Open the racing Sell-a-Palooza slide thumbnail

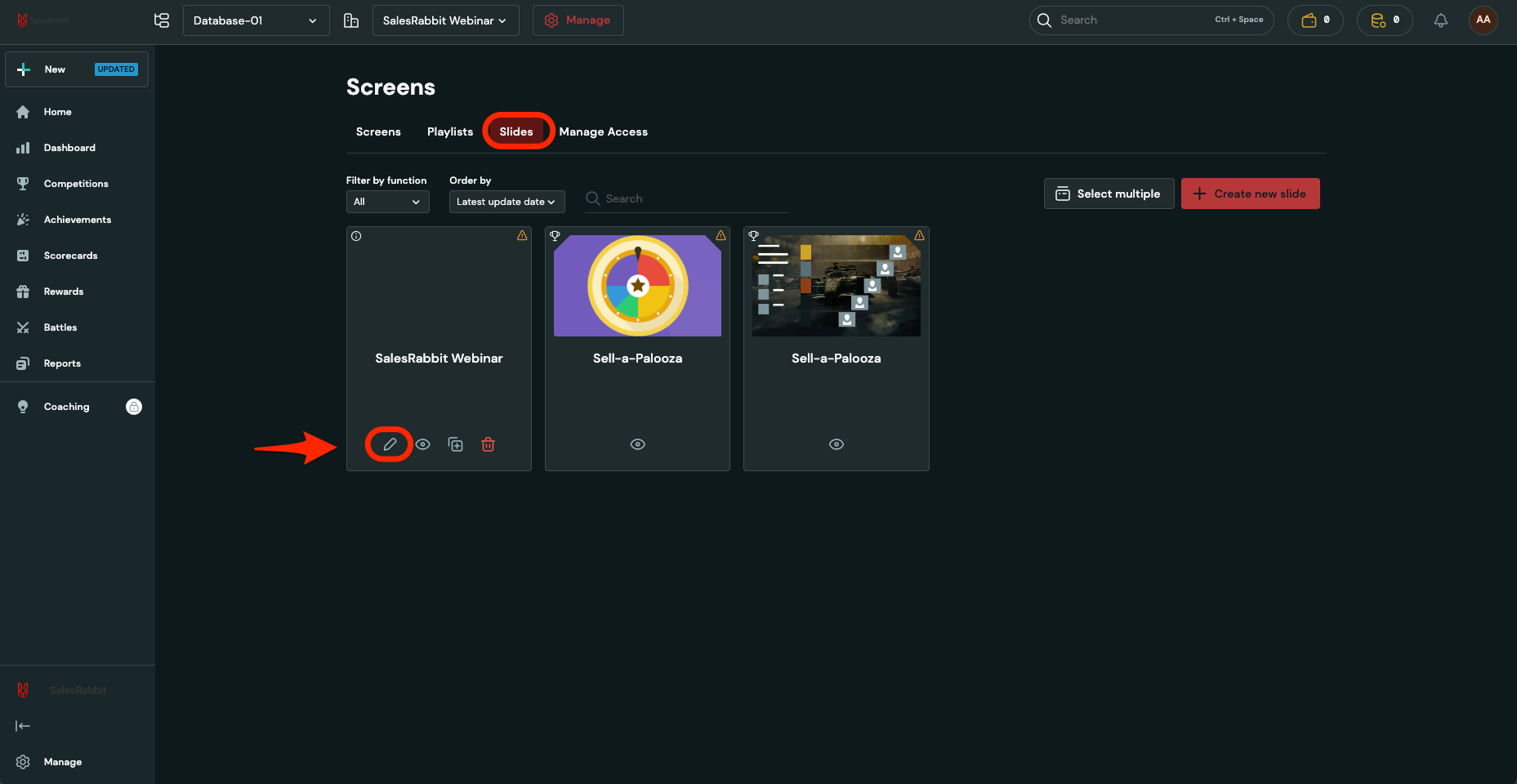[836, 286]
